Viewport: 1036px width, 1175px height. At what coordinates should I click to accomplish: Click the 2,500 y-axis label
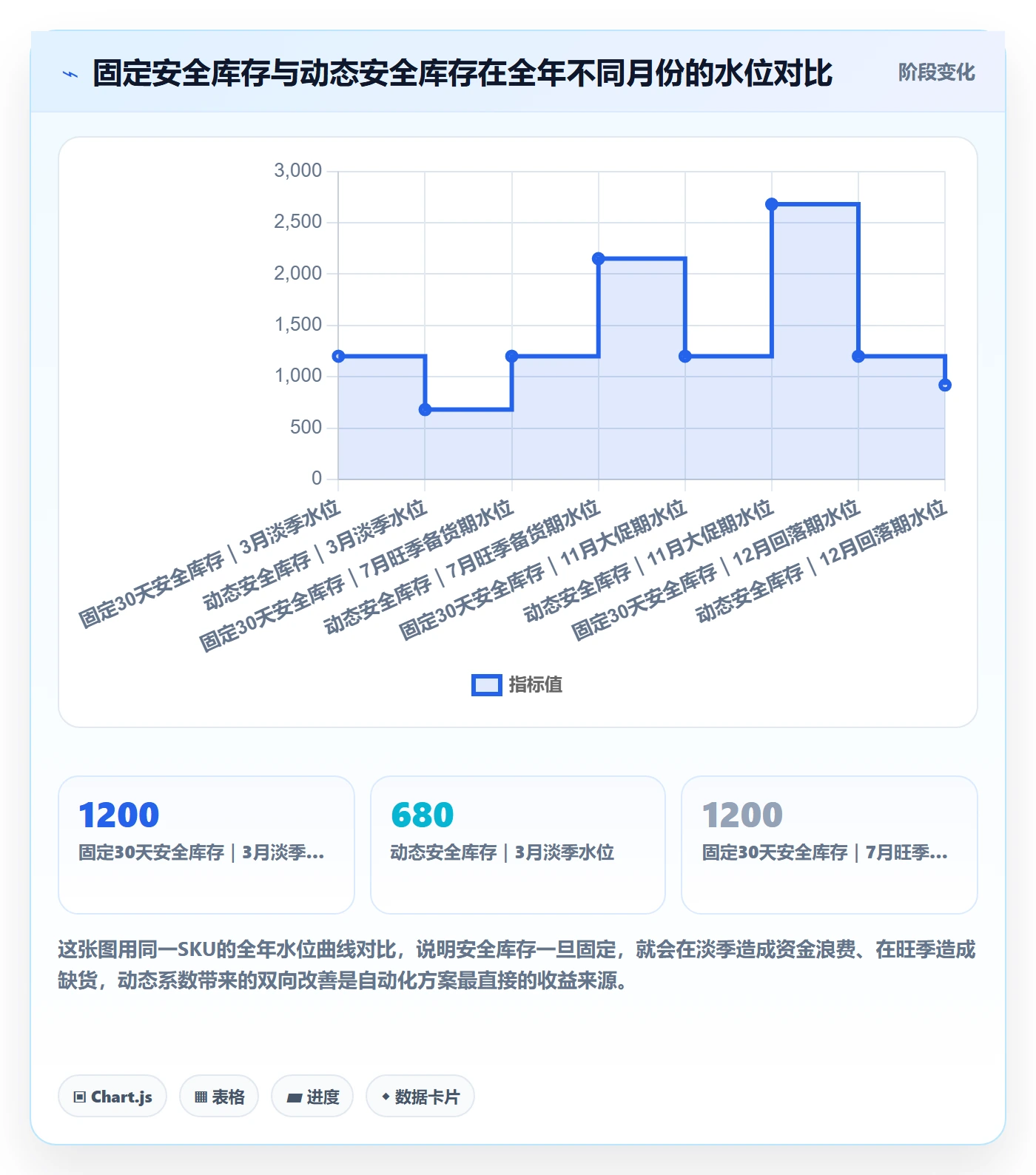coord(298,222)
